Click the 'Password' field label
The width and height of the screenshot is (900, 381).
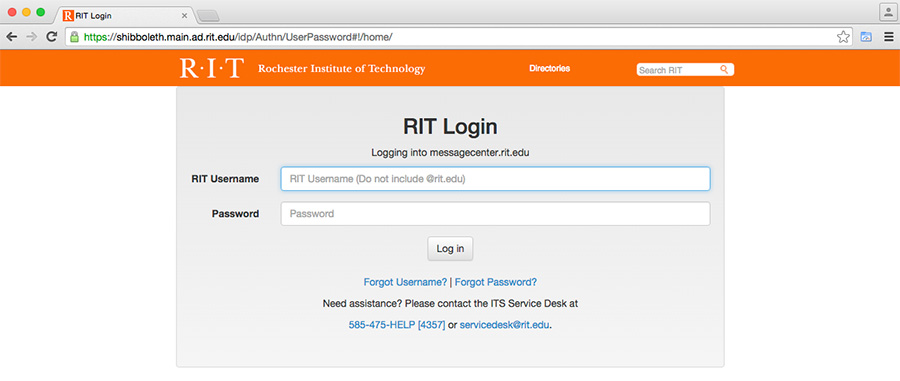235,213
